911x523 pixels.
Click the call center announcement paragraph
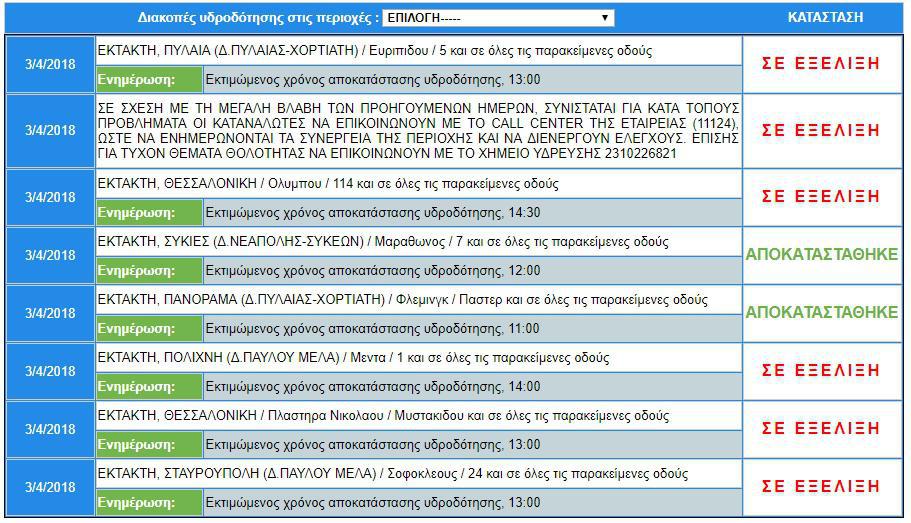point(418,131)
